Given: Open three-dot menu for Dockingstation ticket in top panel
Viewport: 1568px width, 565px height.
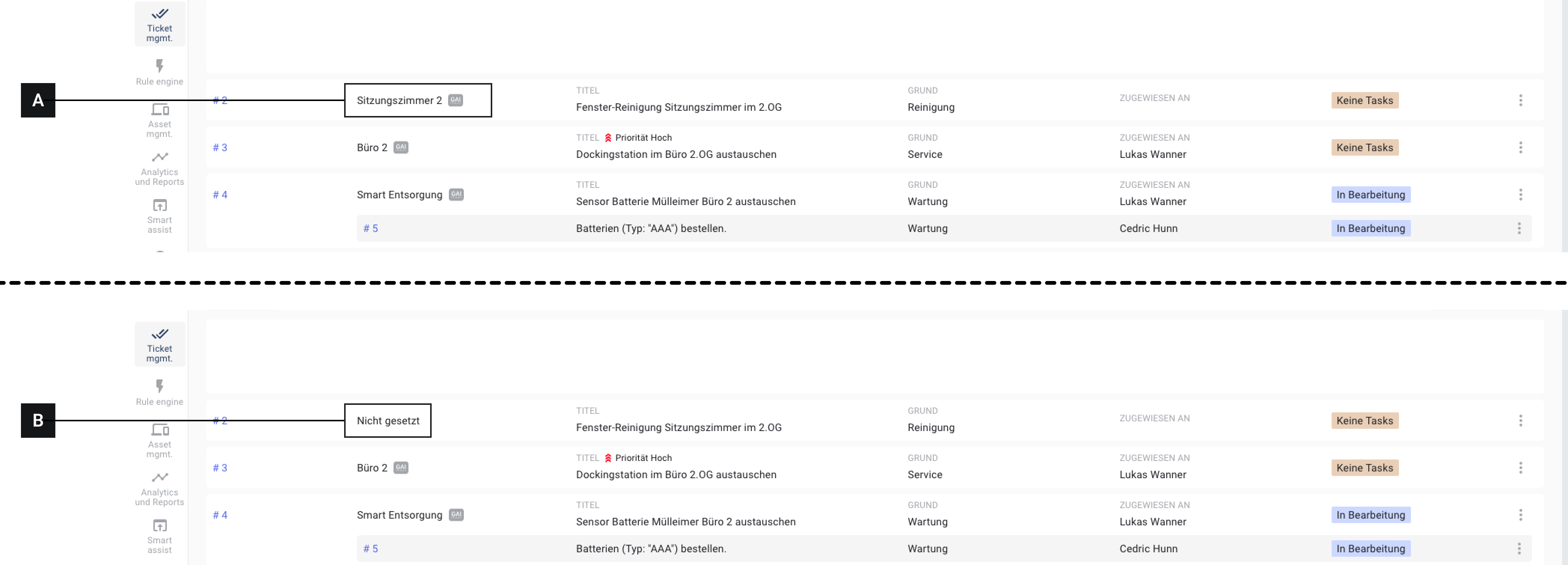Looking at the screenshot, I should [1520, 147].
